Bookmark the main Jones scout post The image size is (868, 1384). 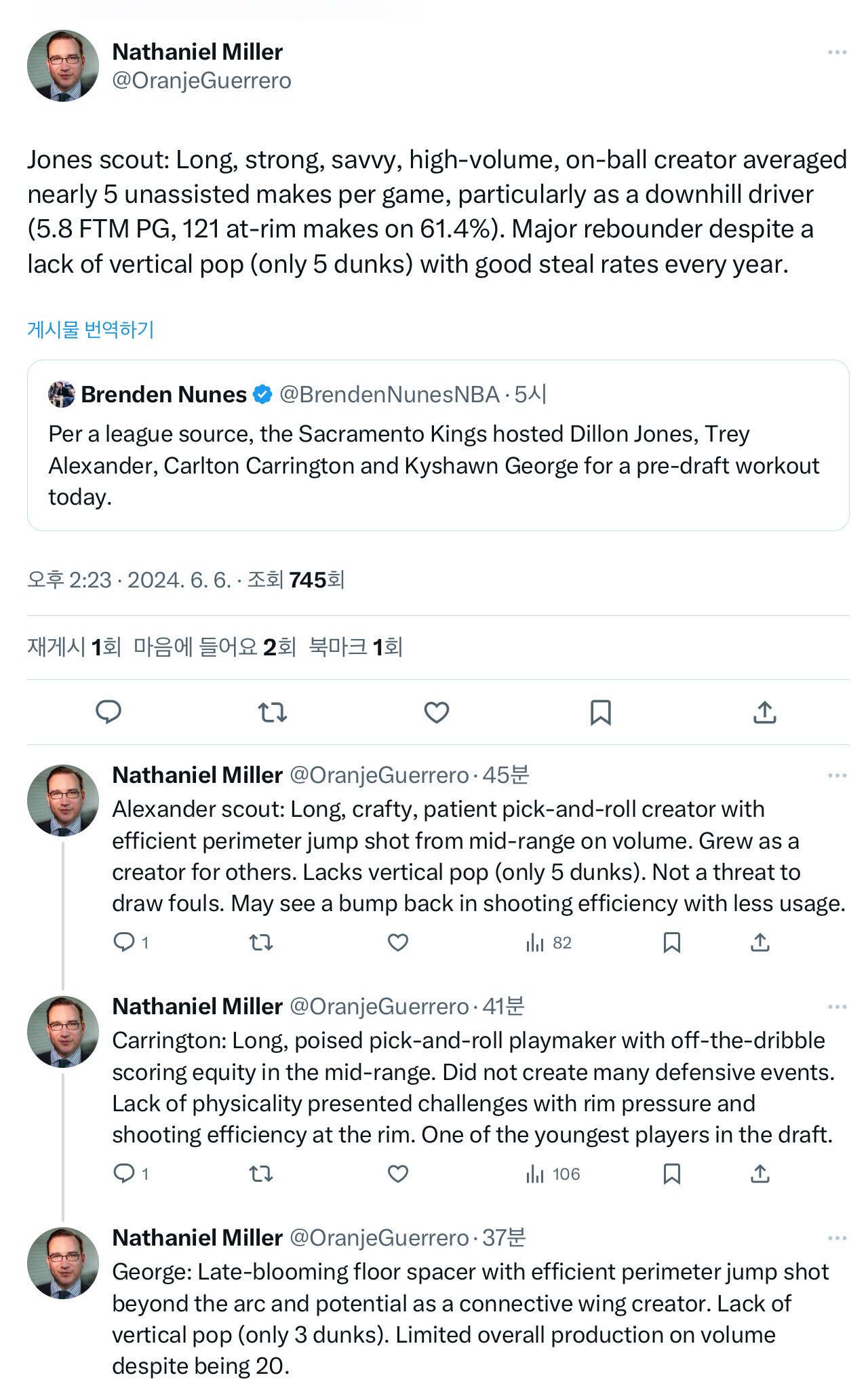pos(601,712)
